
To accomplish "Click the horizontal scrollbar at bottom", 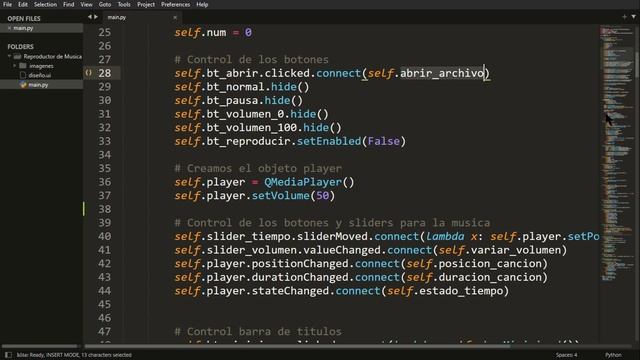I will (297, 346).
